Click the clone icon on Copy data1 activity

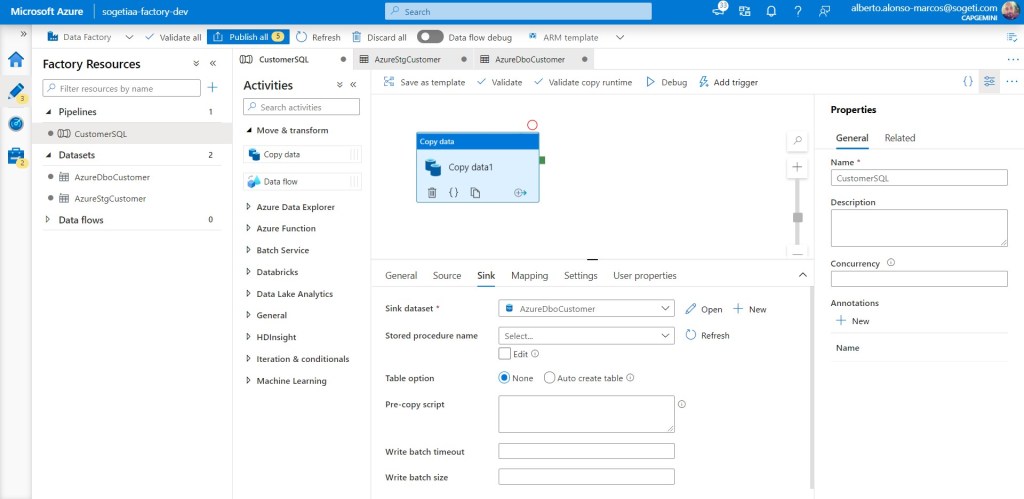coord(475,192)
